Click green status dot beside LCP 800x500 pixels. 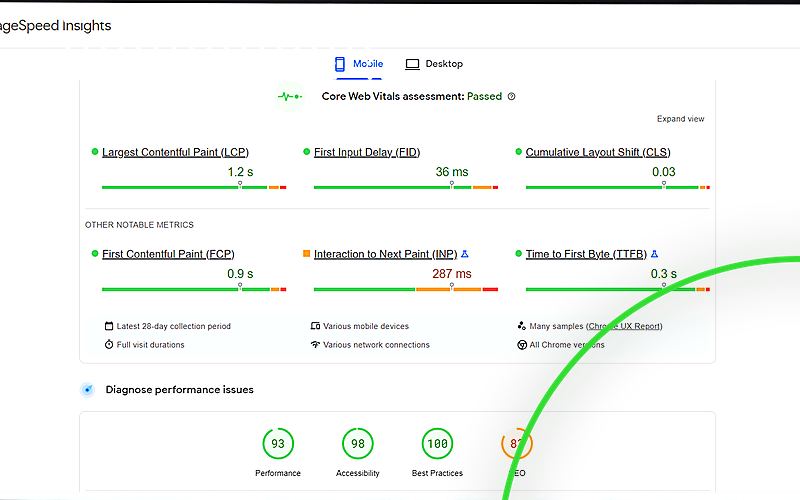coord(94,152)
